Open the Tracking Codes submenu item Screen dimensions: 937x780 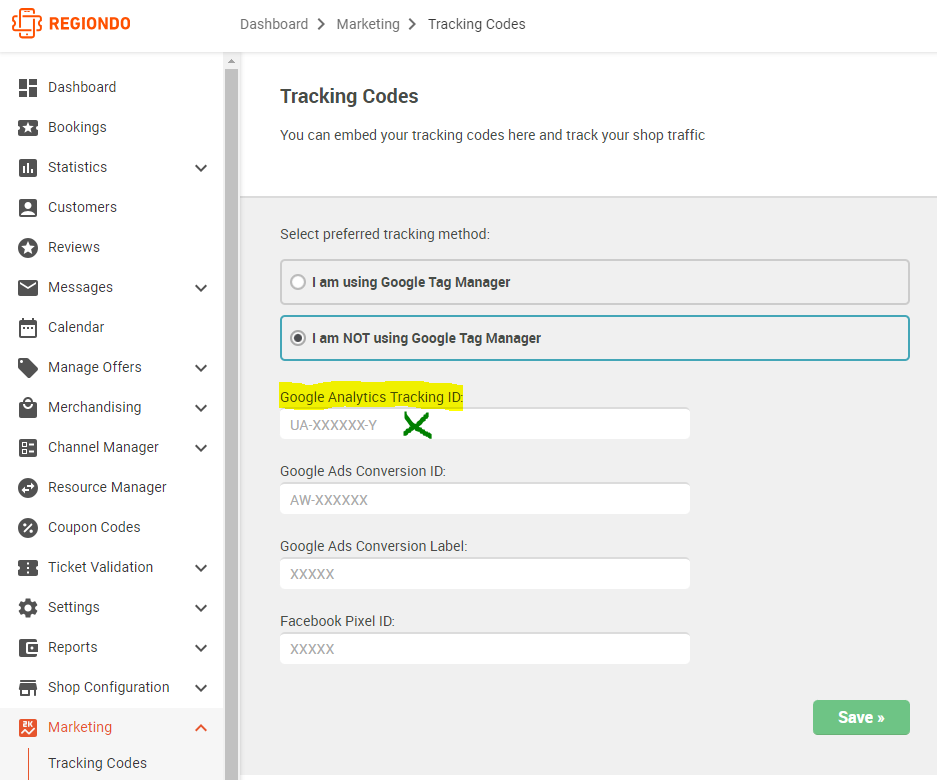pyautogui.click(x=97, y=763)
